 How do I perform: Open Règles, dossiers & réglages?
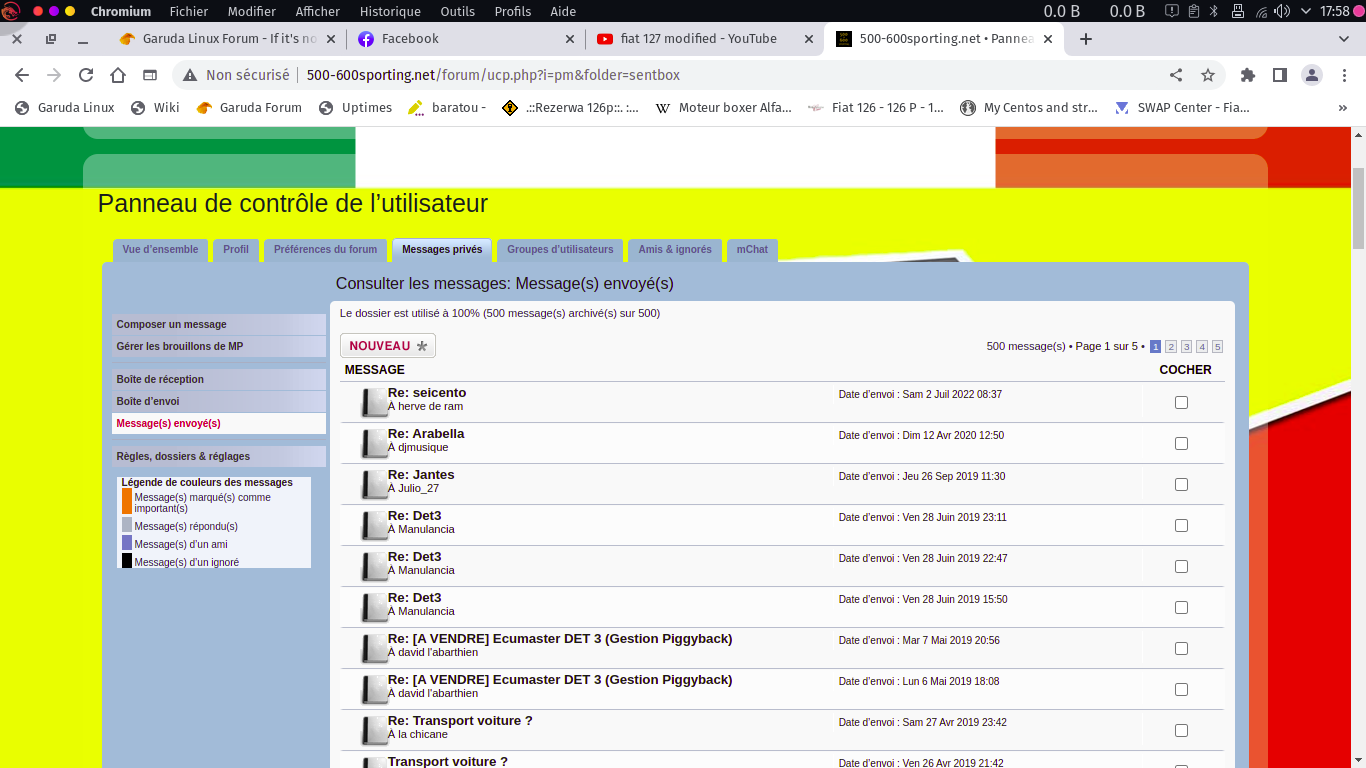(219, 457)
